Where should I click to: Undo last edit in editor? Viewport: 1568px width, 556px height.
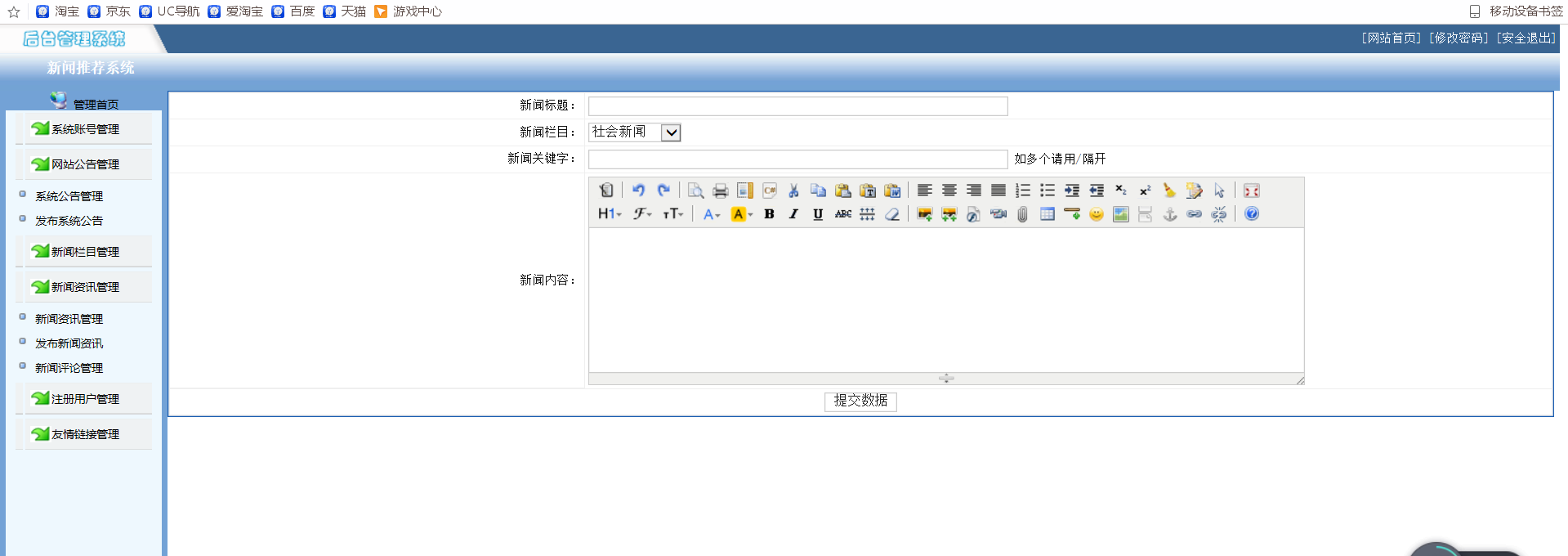(x=639, y=191)
